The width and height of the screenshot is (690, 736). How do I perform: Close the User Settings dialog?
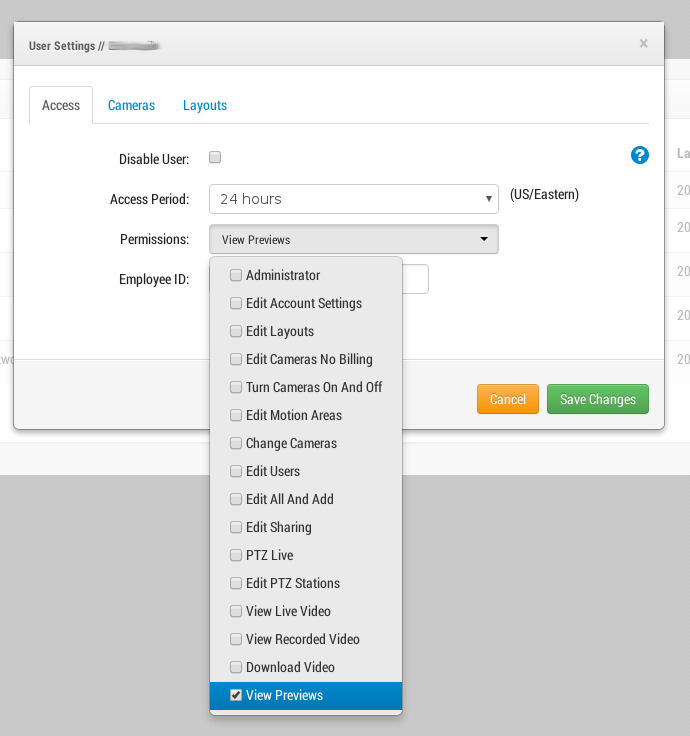(x=643, y=43)
